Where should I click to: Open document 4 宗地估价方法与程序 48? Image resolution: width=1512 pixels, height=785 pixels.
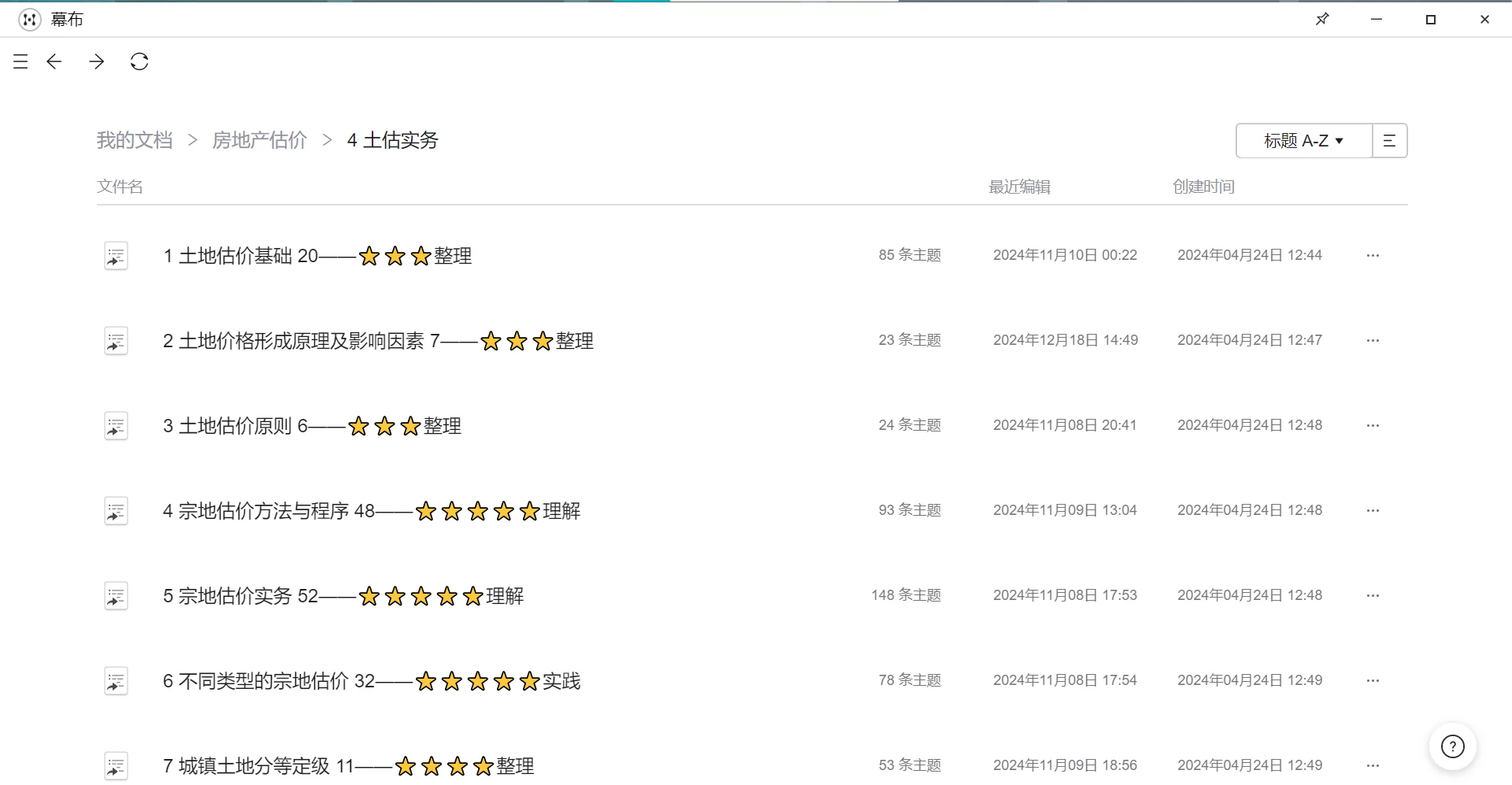[372, 511]
